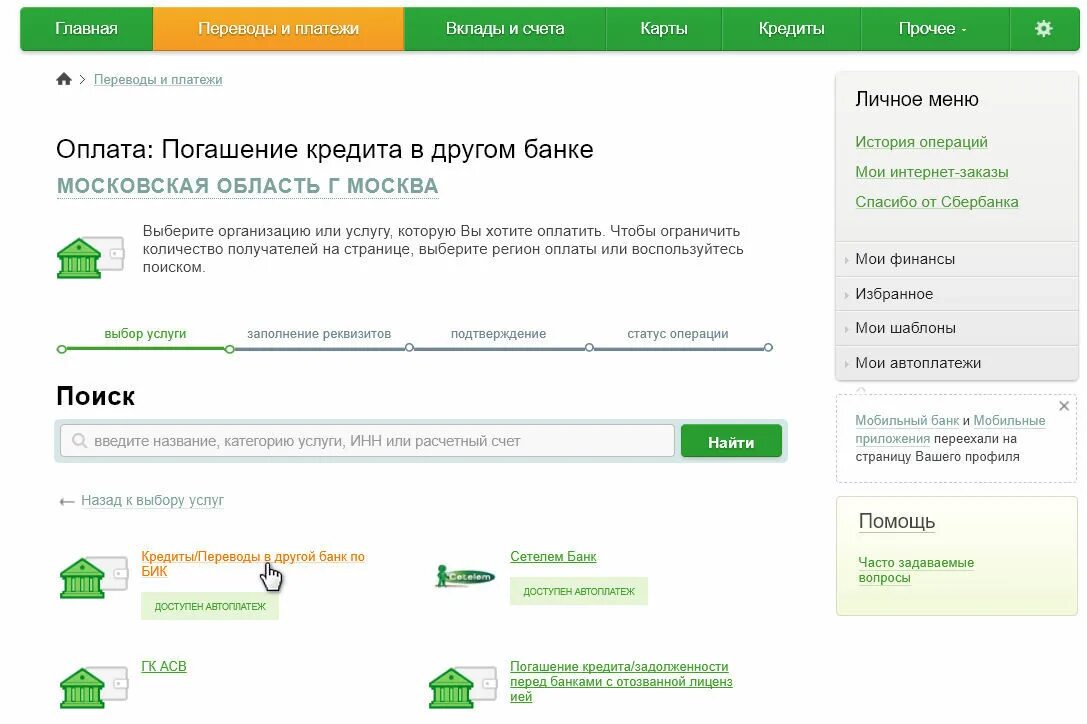Change region МОСКОВСКАЯ ОБЛАСТЬ Г МОСКВА
The height and width of the screenshot is (724, 1087).
(x=247, y=186)
